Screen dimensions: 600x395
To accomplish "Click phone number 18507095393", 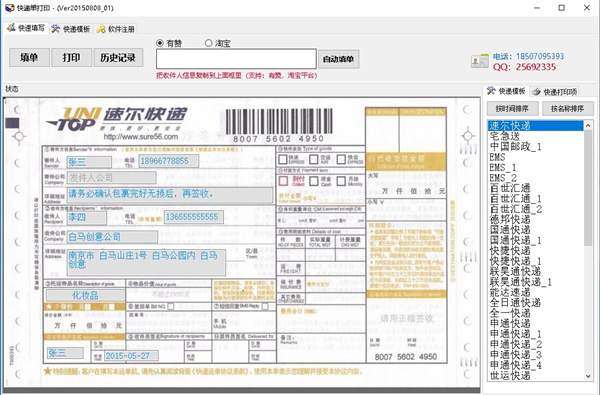I will coord(540,56).
